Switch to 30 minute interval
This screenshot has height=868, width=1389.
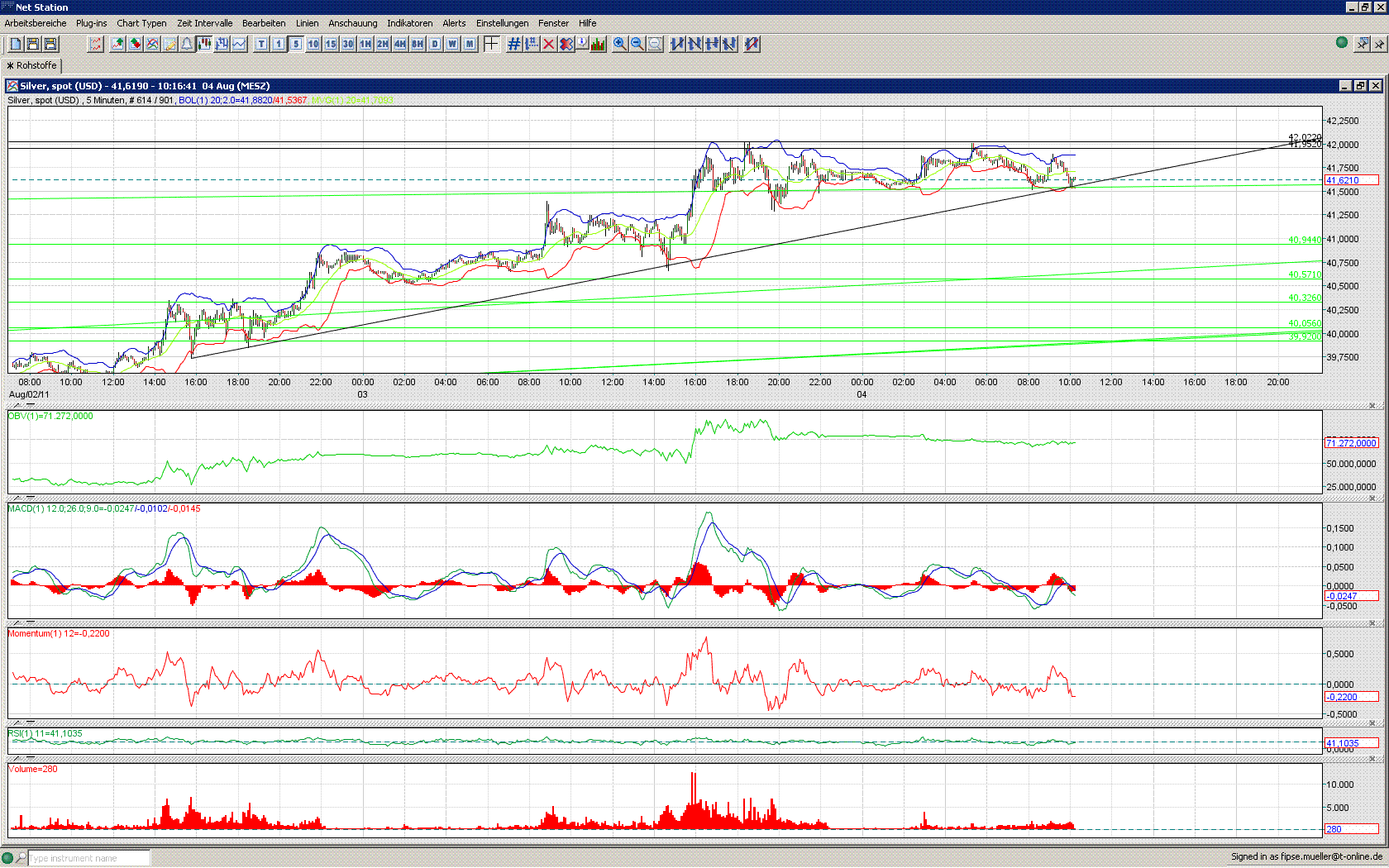[x=348, y=44]
